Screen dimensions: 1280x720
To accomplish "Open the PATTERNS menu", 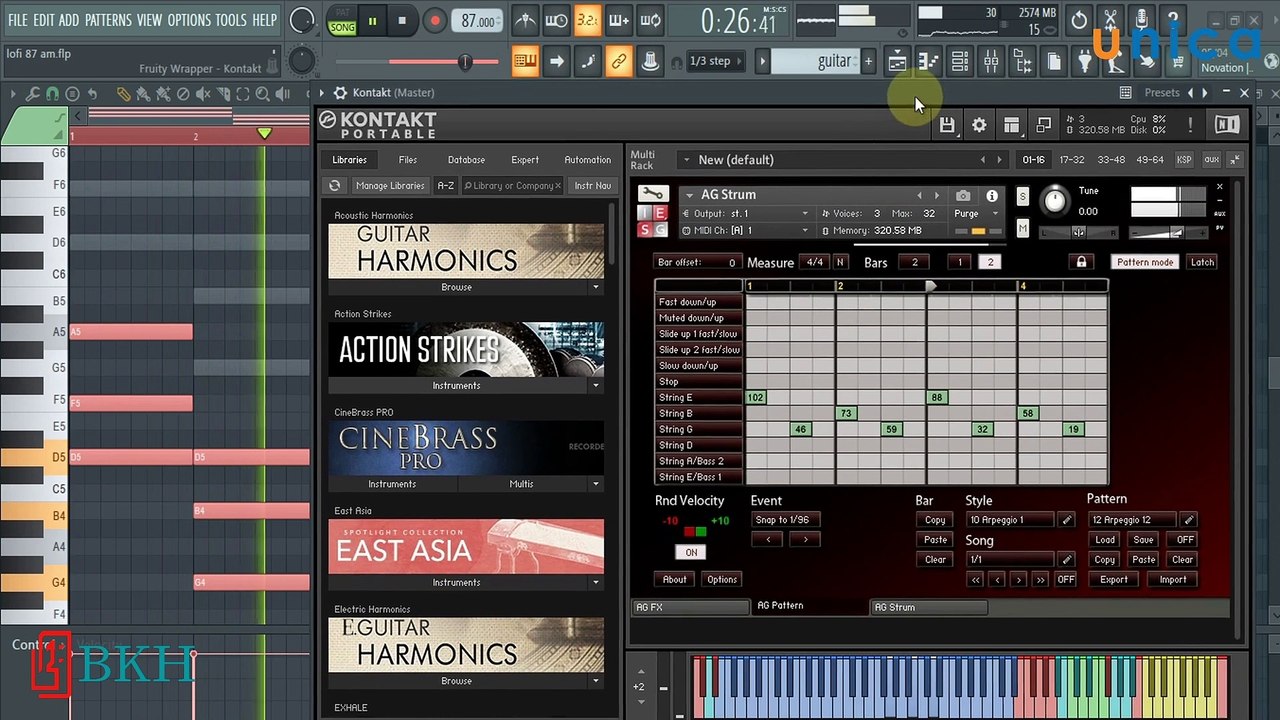I will coord(108,20).
